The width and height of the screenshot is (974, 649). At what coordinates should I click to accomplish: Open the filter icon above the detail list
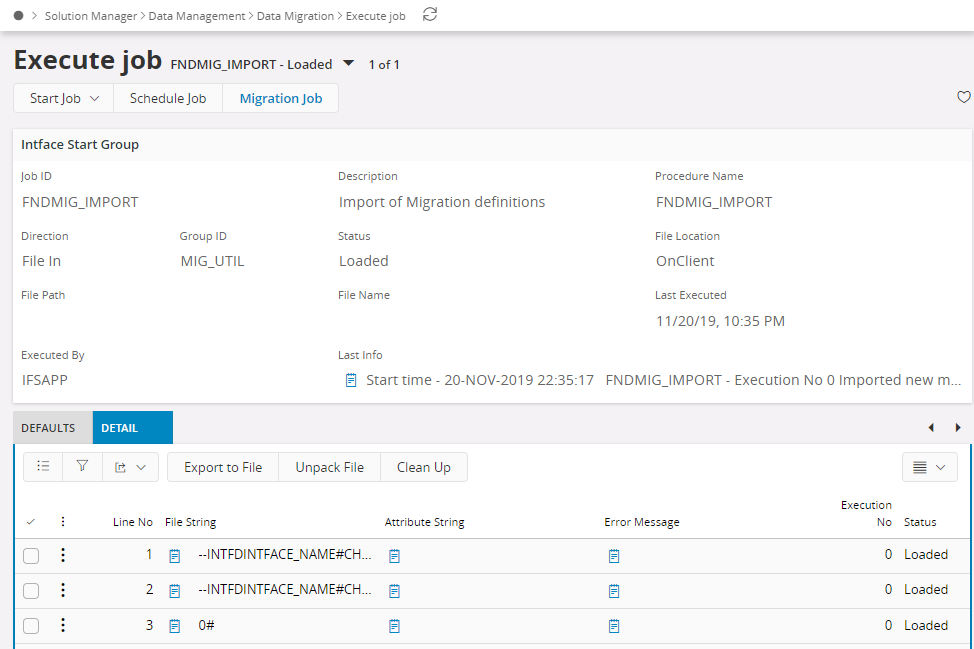point(82,466)
